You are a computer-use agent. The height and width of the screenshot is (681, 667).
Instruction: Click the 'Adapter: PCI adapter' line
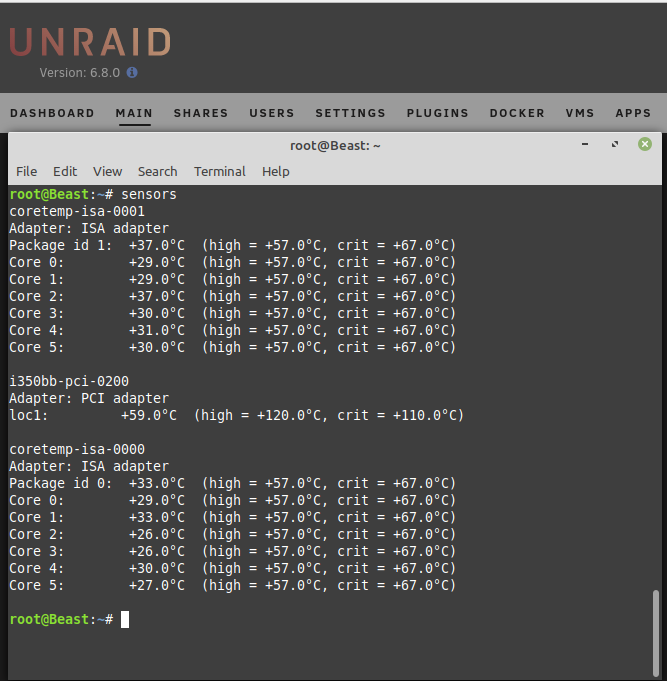tap(89, 398)
